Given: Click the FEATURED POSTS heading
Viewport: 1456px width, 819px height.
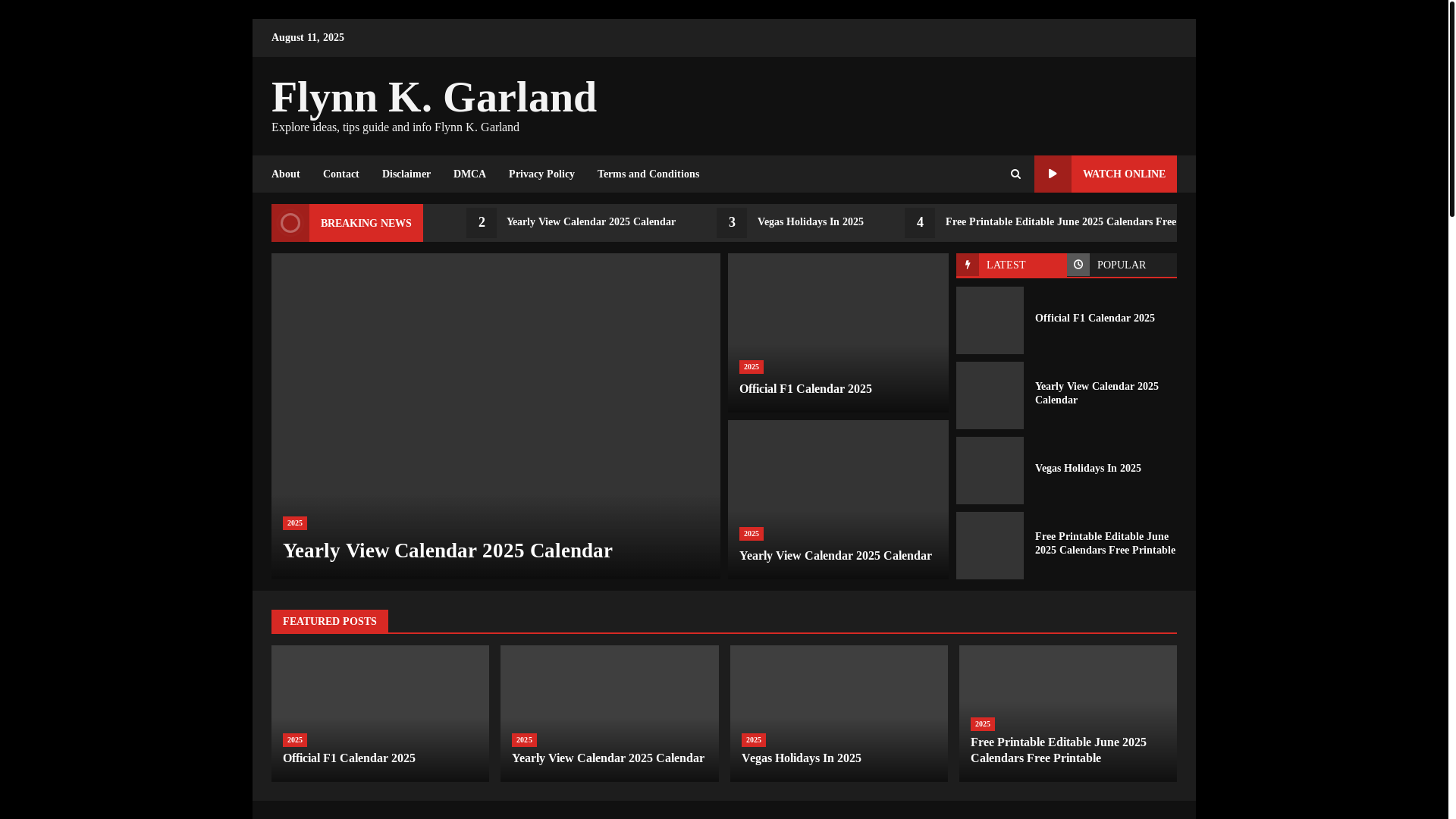Looking at the screenshot, I should coord(330,621).
